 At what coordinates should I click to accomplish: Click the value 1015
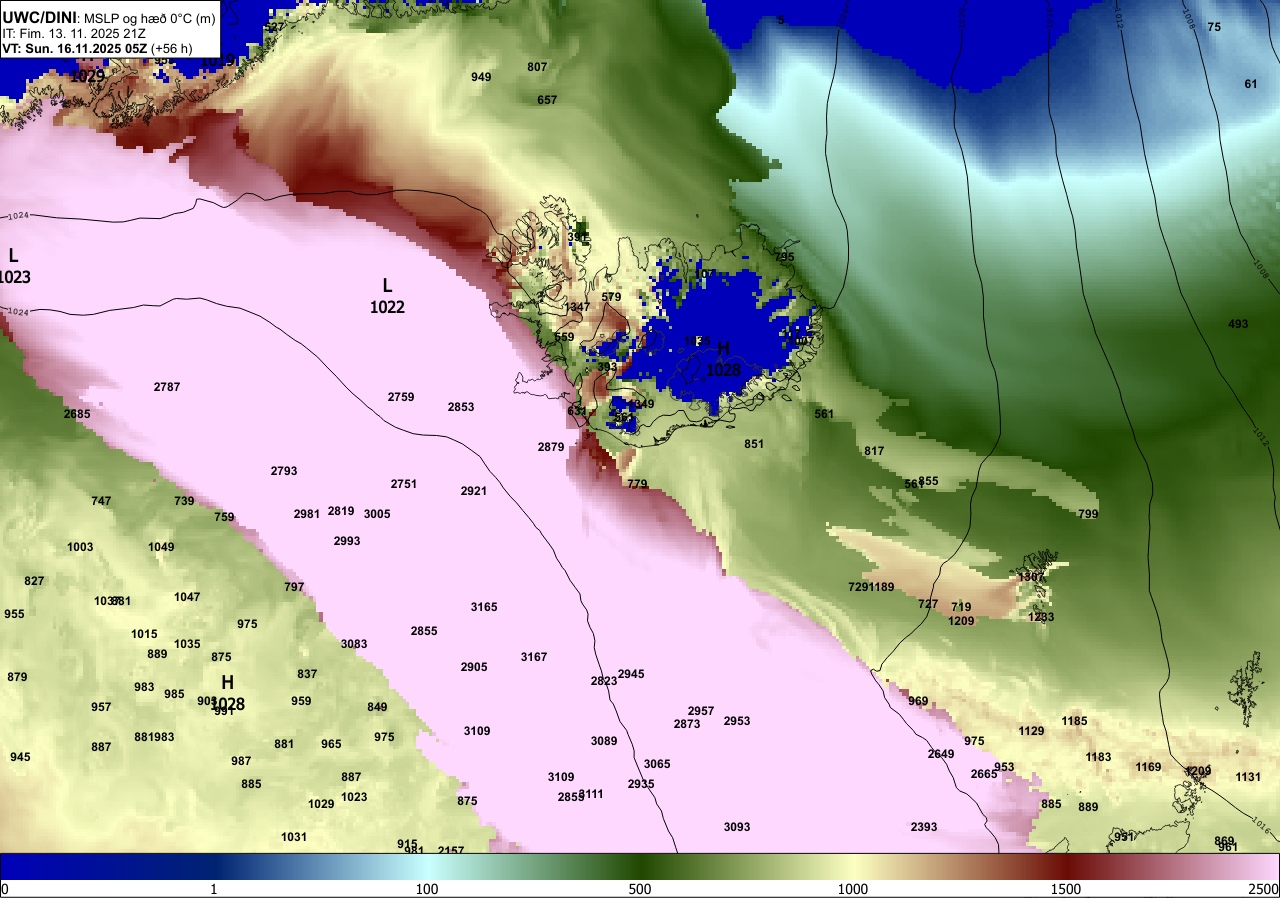click(x=144, y=634)
